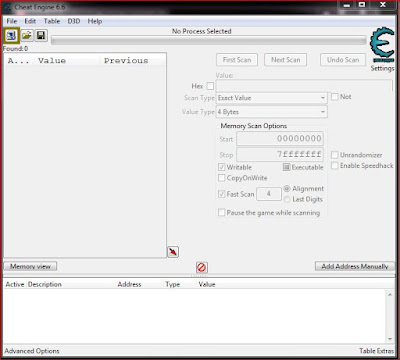
Task: Open Settings via the Cheat Engine logo
Action: [382, 45]
